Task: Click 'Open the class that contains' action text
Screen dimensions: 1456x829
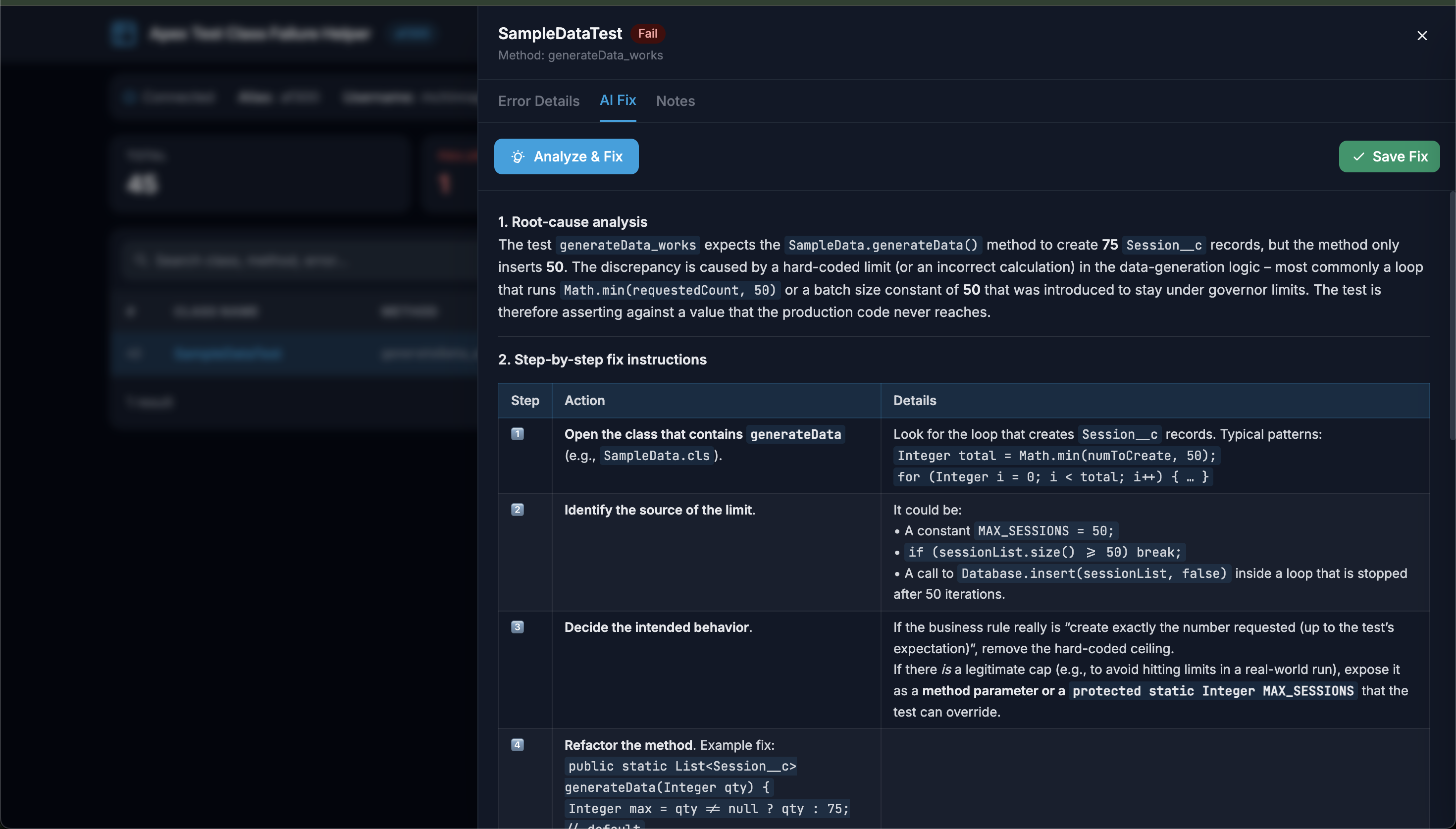Action: pos(653,434)
